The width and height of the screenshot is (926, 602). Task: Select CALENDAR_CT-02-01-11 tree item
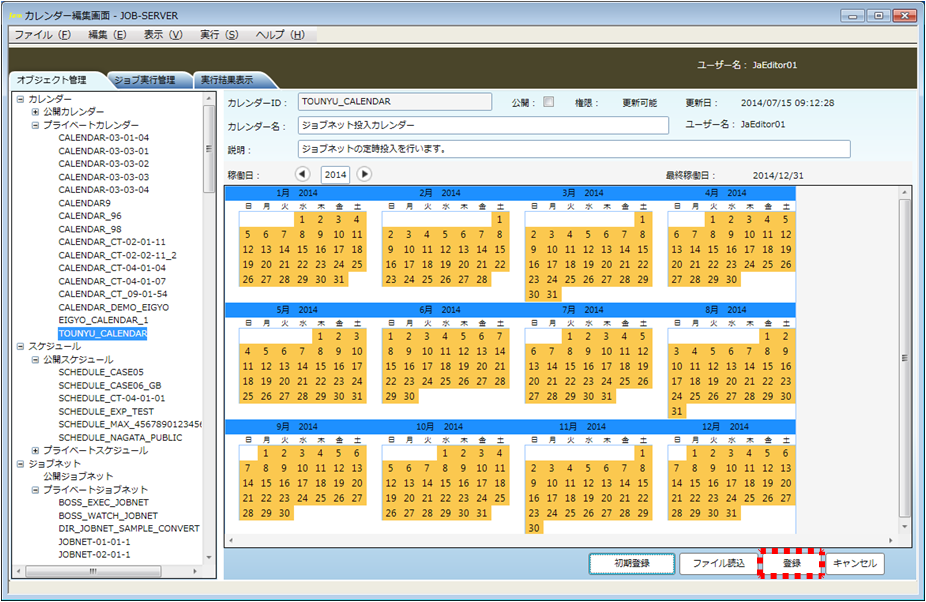tap(112, 242)
